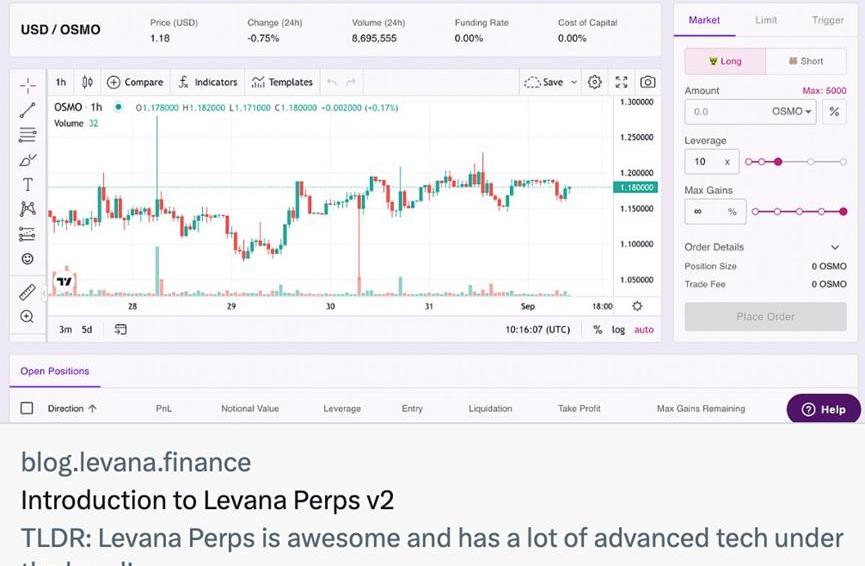Open the Save layout dropdown arrow
This screenshot has width=865, height=566.
pyautogui.click(x=574, y=82)
